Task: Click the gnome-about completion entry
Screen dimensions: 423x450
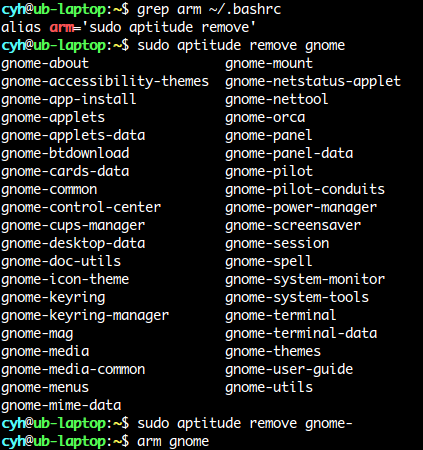Action: tap(45, 64)
